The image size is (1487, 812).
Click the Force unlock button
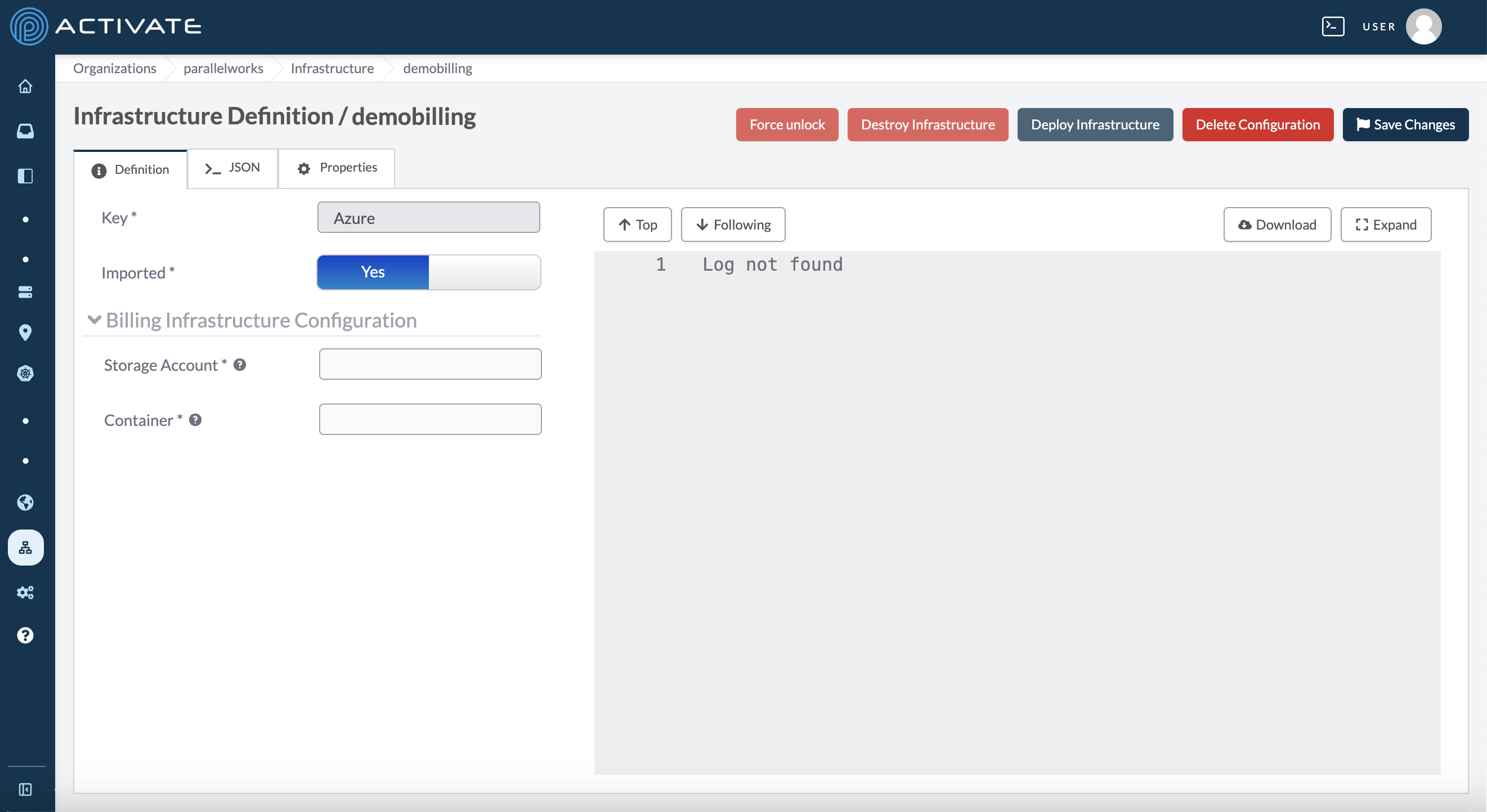coord(787,124)
